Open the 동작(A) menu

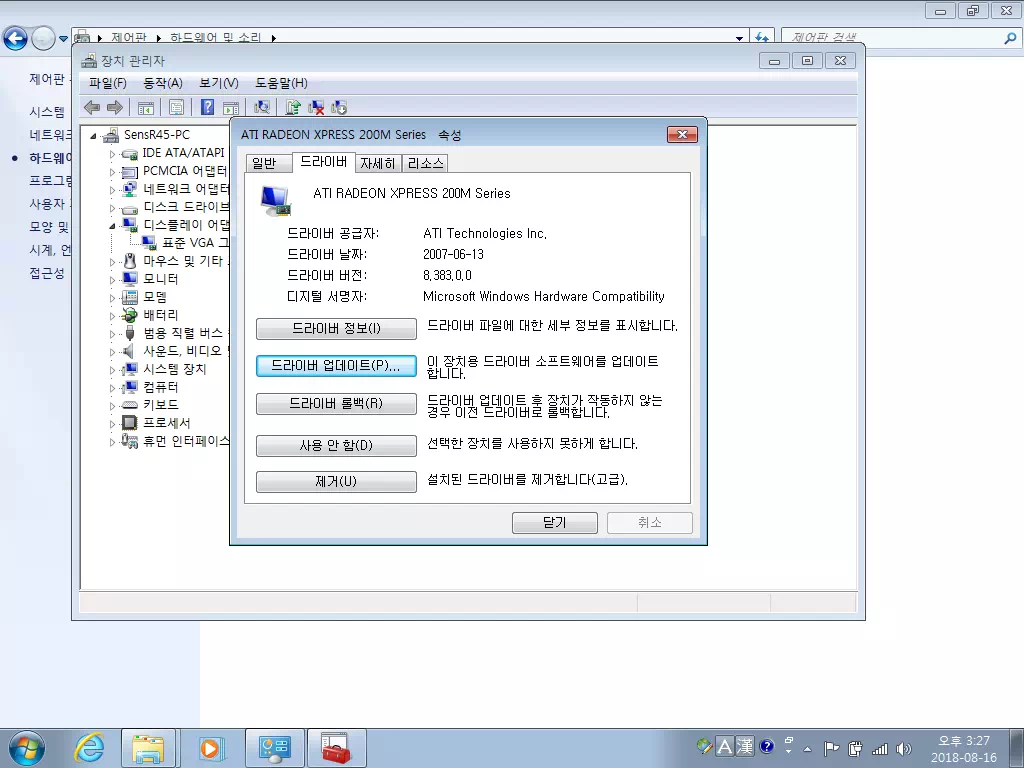[x=163, y=83]
